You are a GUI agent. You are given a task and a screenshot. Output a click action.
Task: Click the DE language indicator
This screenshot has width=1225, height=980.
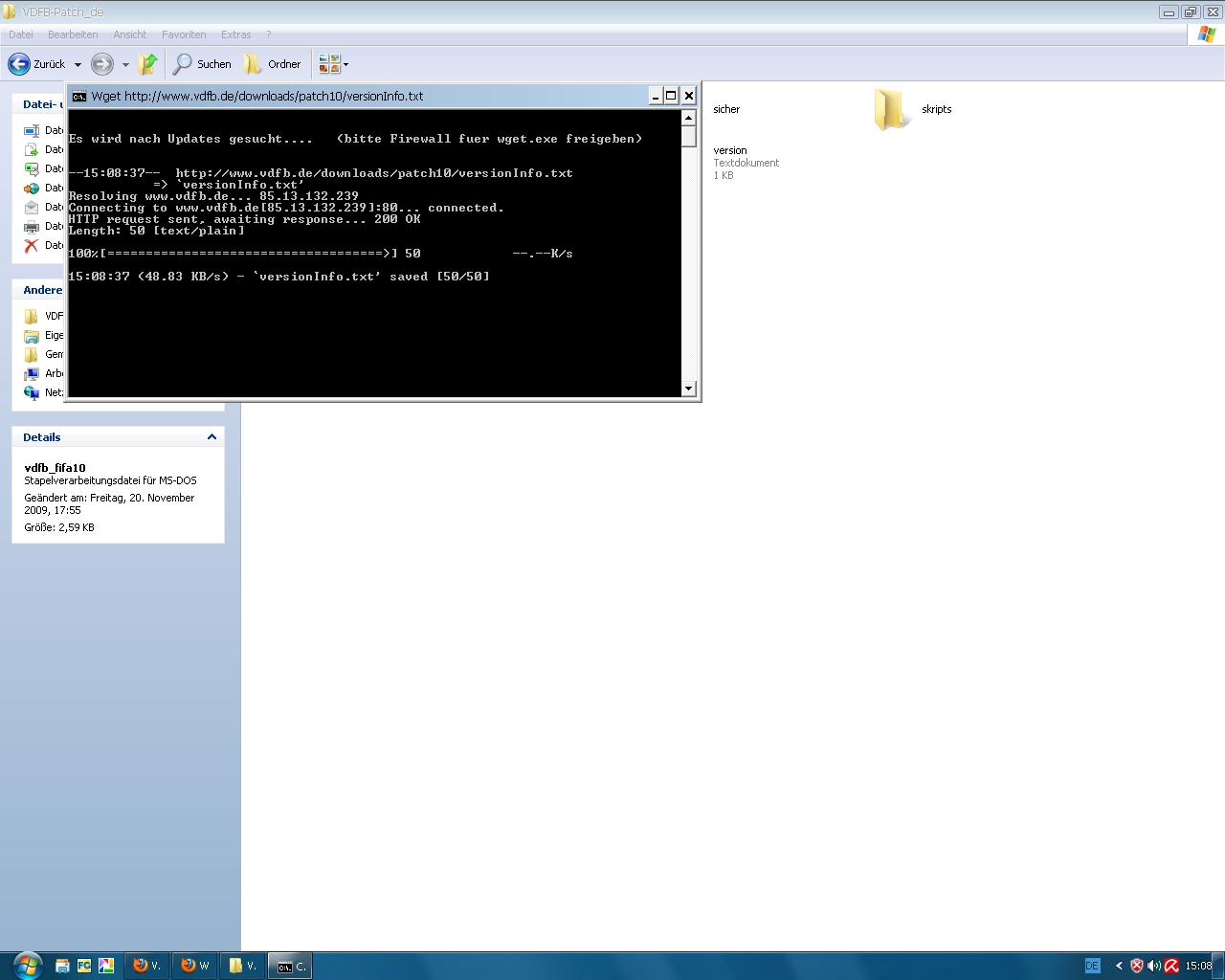coord(1092,966)
